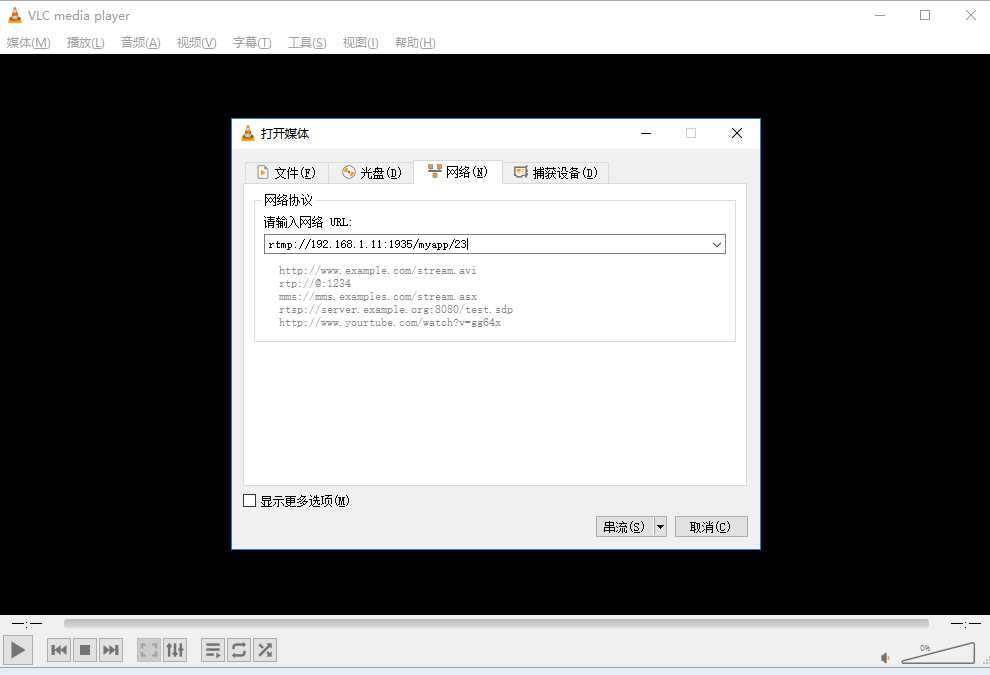Select the 网络(N) tab
Image resolution: width=990 pixels, height=675 pixels.
tap(458, 172)
